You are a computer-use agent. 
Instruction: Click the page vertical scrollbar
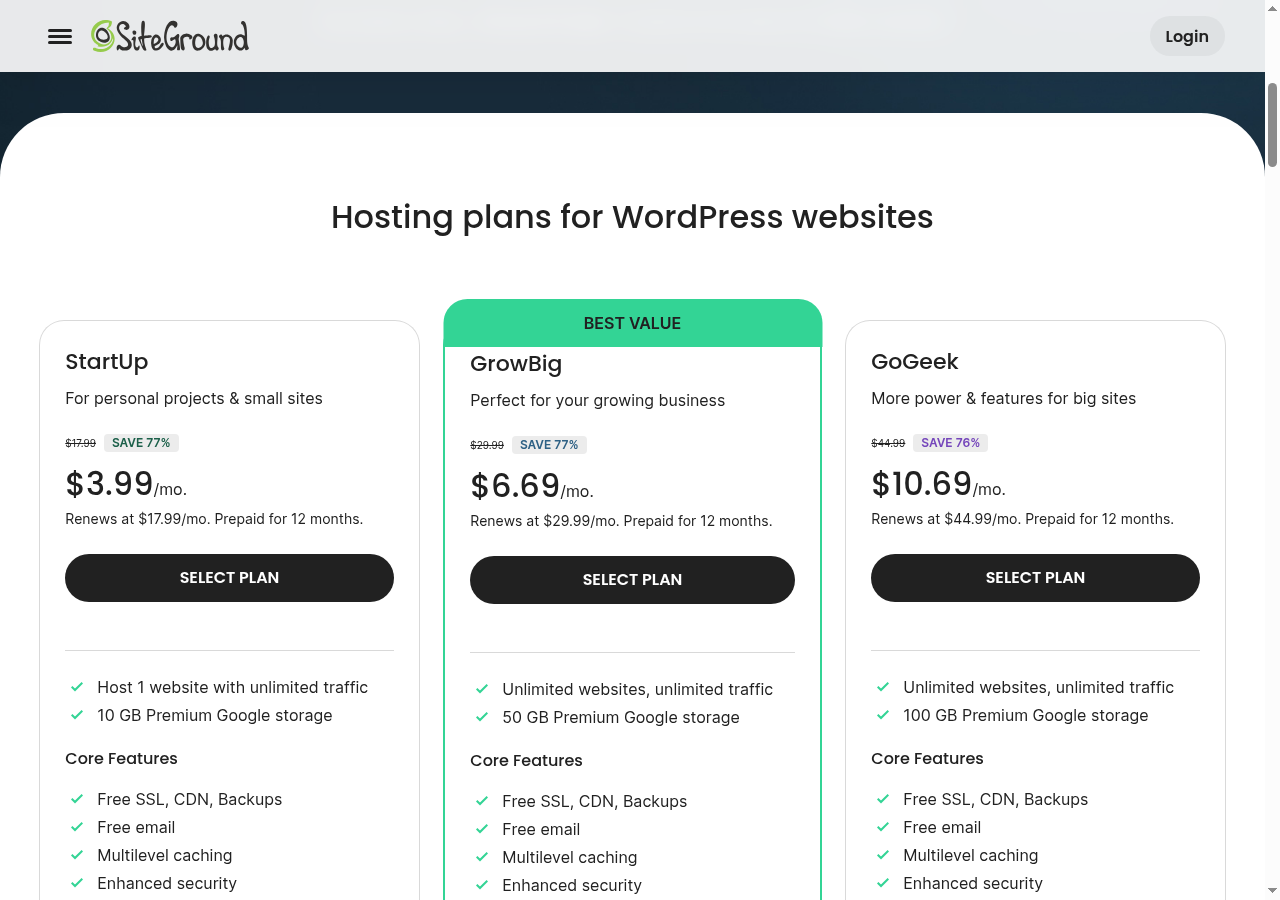(x=1272, y=125)
